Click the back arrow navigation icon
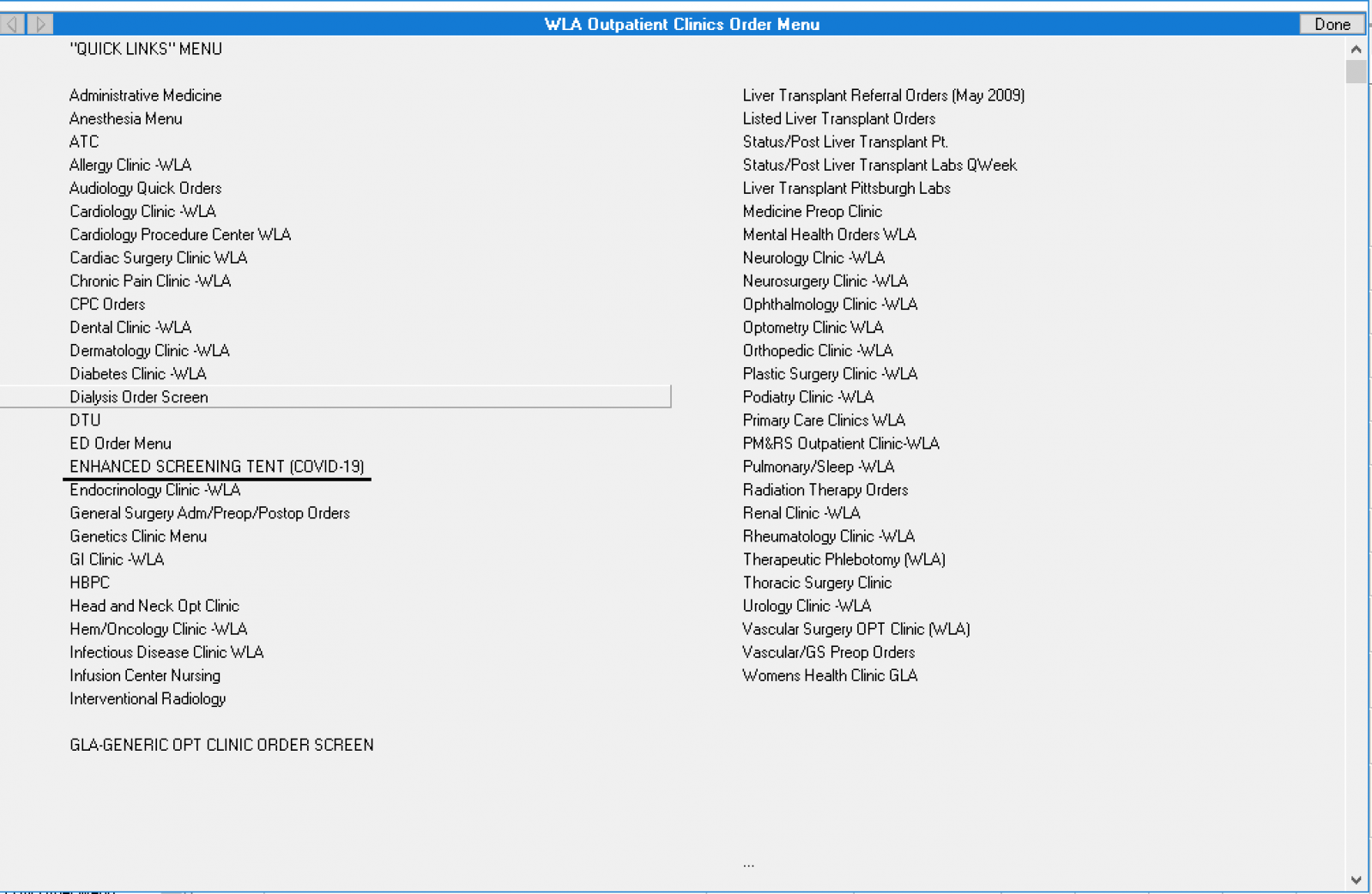The image size is (1372, 894). 13,24
